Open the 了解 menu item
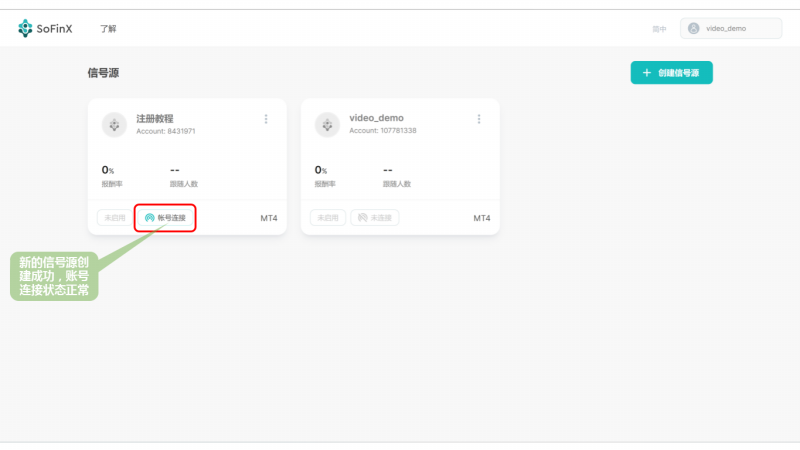This screenshot has height=450, width=800. 108,29
